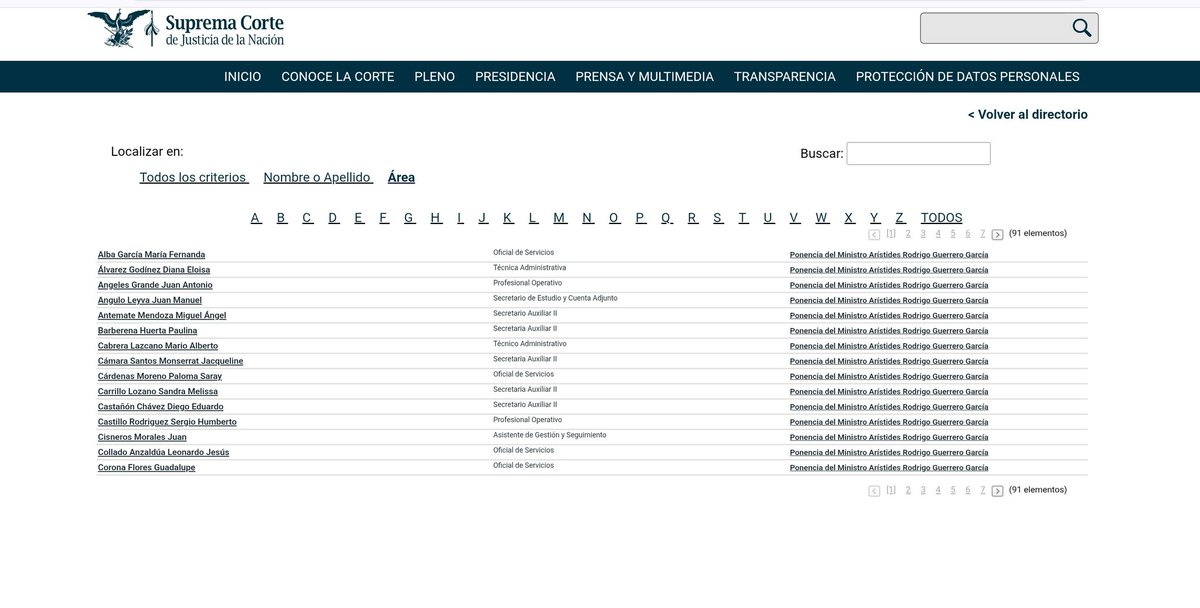Go to next page arrow in bottom pager
Viewport: 1200px width, 608px height.
pos(997,491)
